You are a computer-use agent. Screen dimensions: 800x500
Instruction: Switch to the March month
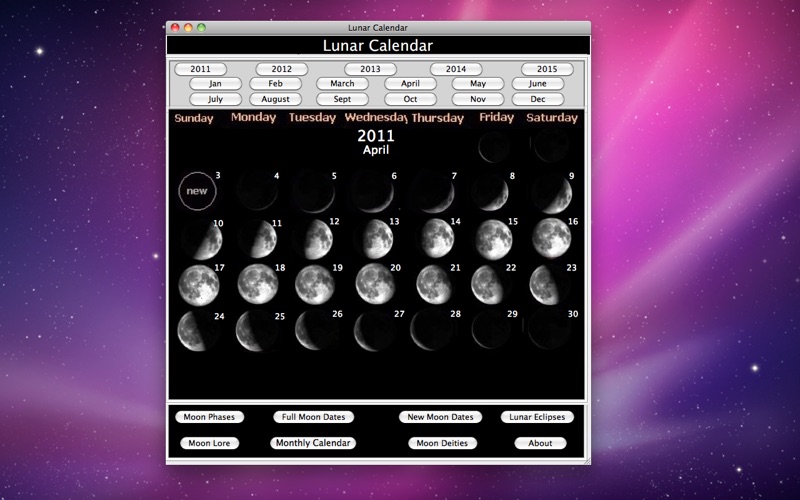pyautogui.click(x=342, y=84)
